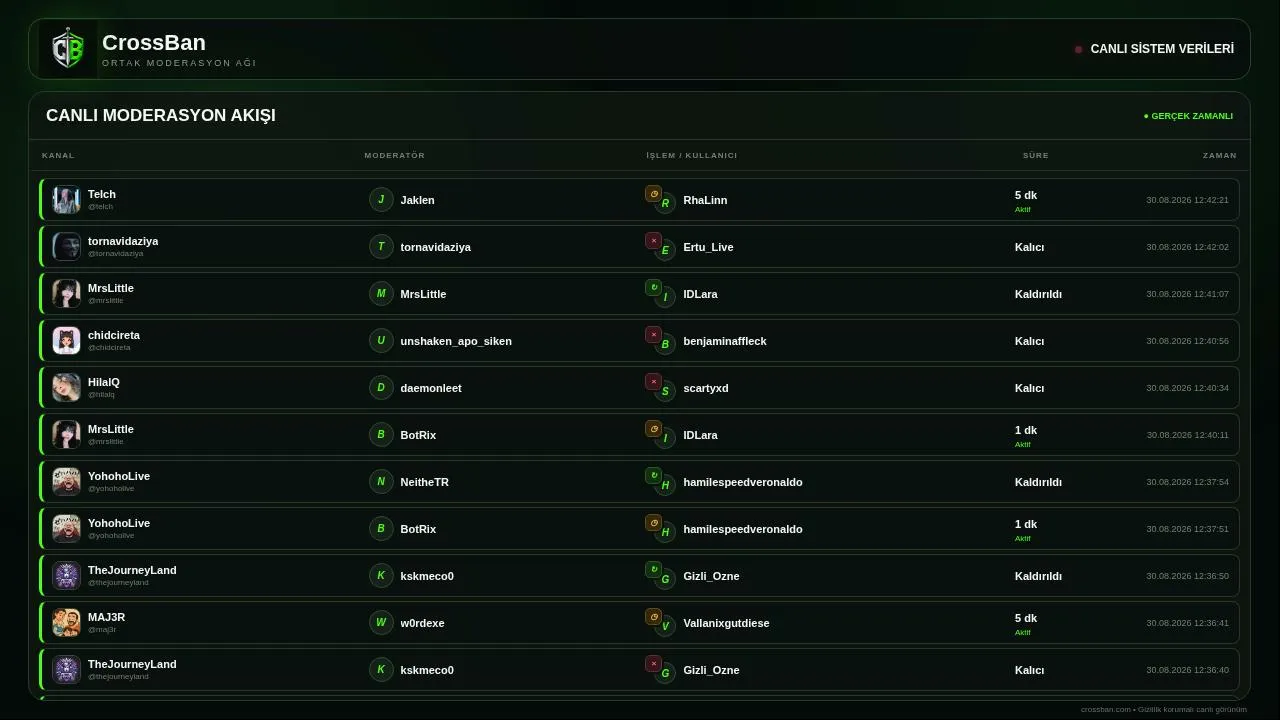The height and width of the screenshot is (720, 1280).
Task: Click the green unban icon beside IDLara
Action: click(653, 288)
